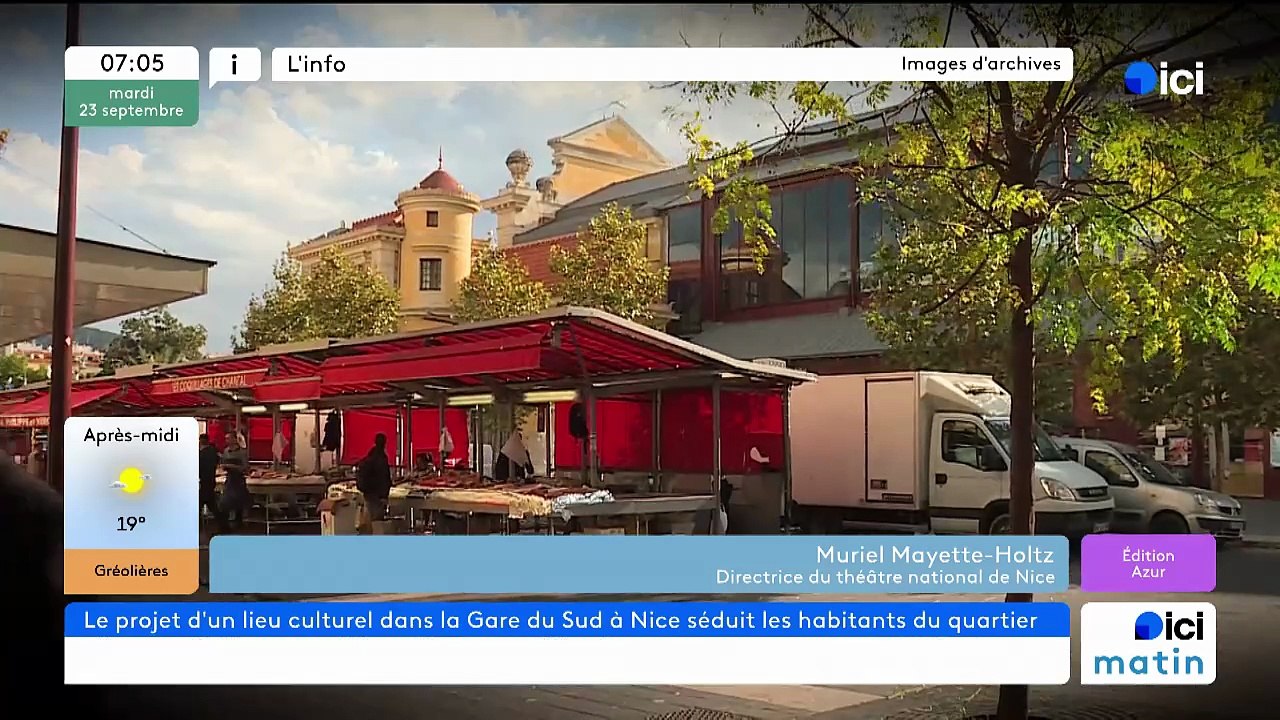Select the 'mardi 23 septembre' date box

132,102
